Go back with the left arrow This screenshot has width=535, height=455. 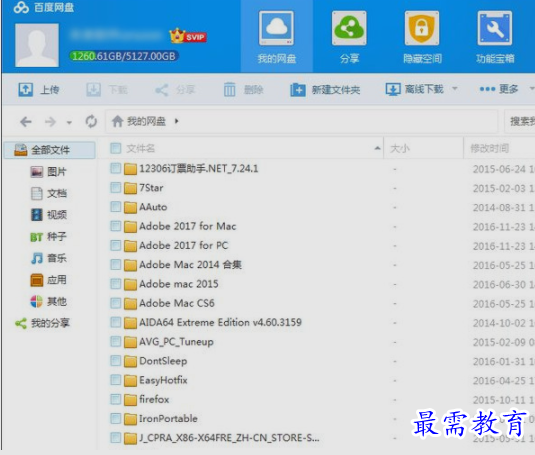coord(26,121)
